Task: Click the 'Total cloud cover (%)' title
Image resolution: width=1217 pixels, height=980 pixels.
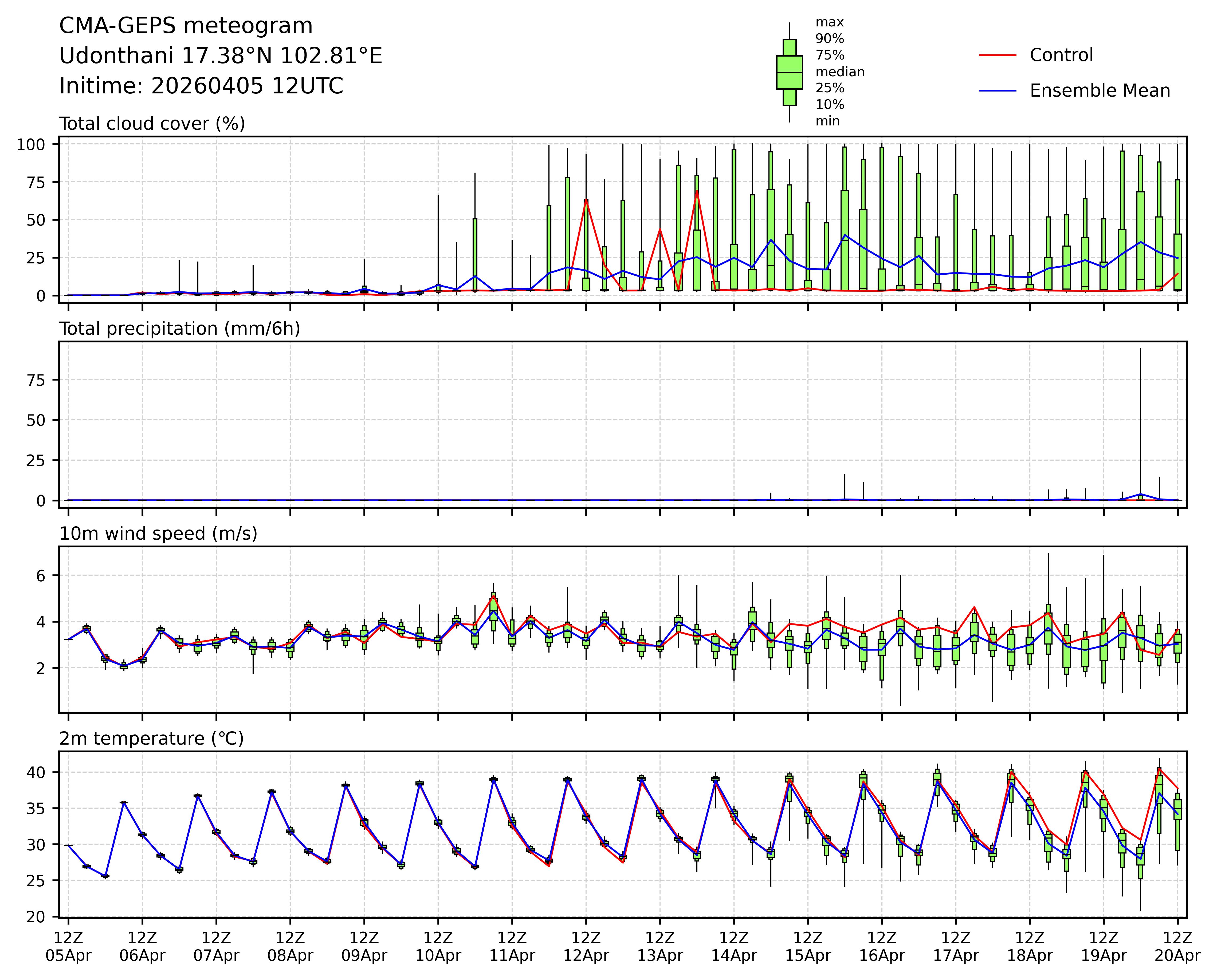Action: (152, 124)
